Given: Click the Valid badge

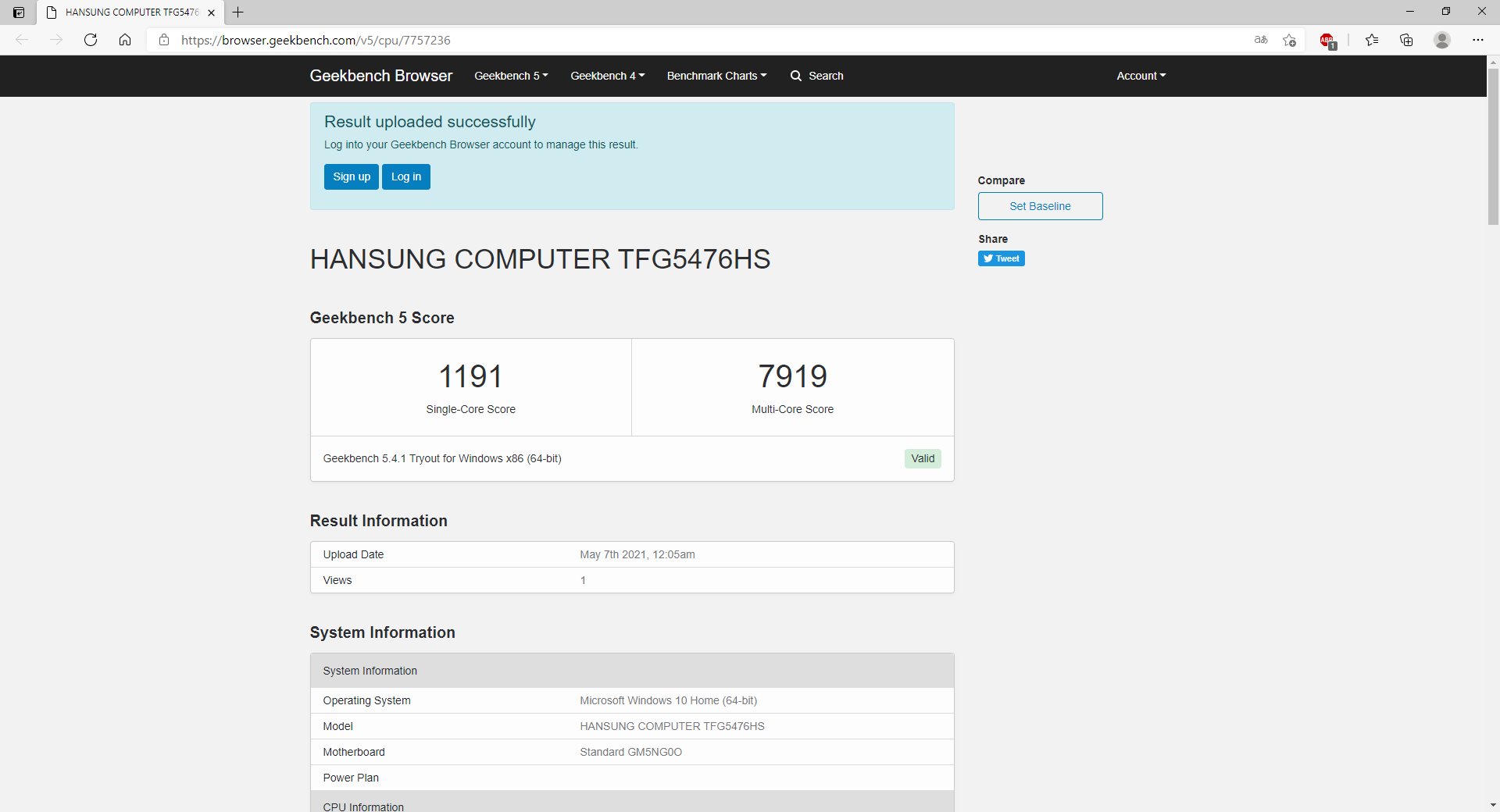Looking at the screenshot, I should point(923,458).
